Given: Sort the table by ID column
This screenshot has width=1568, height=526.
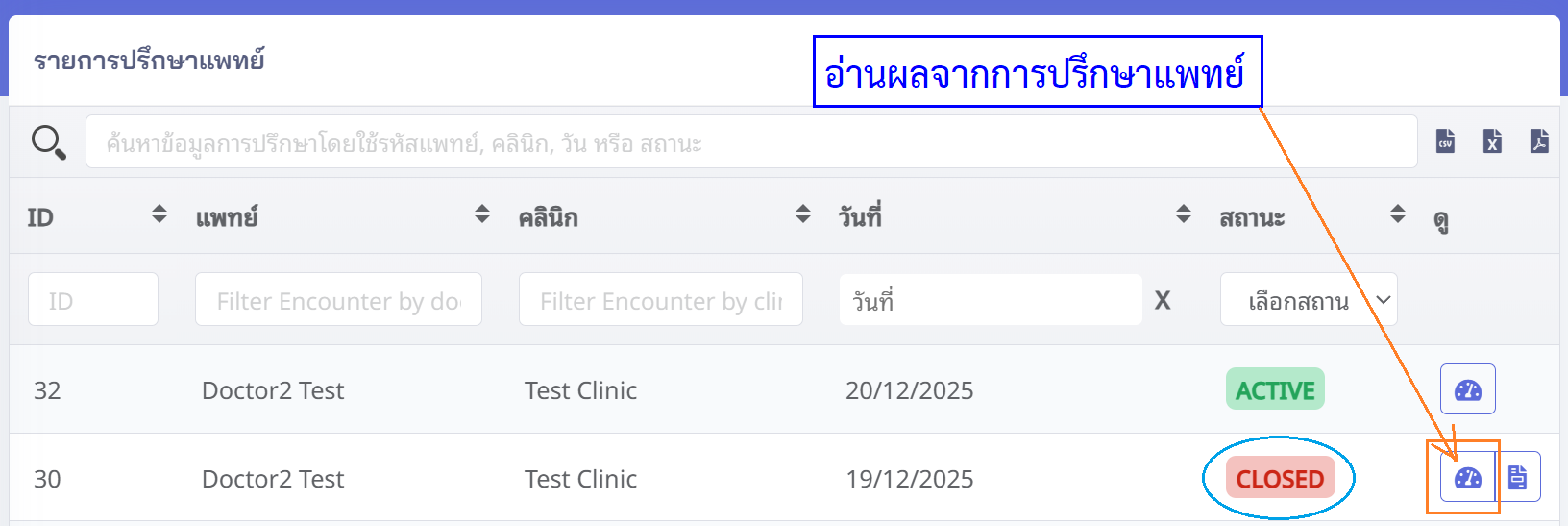Looking at the screenshot, I should [x=159, y=214].
